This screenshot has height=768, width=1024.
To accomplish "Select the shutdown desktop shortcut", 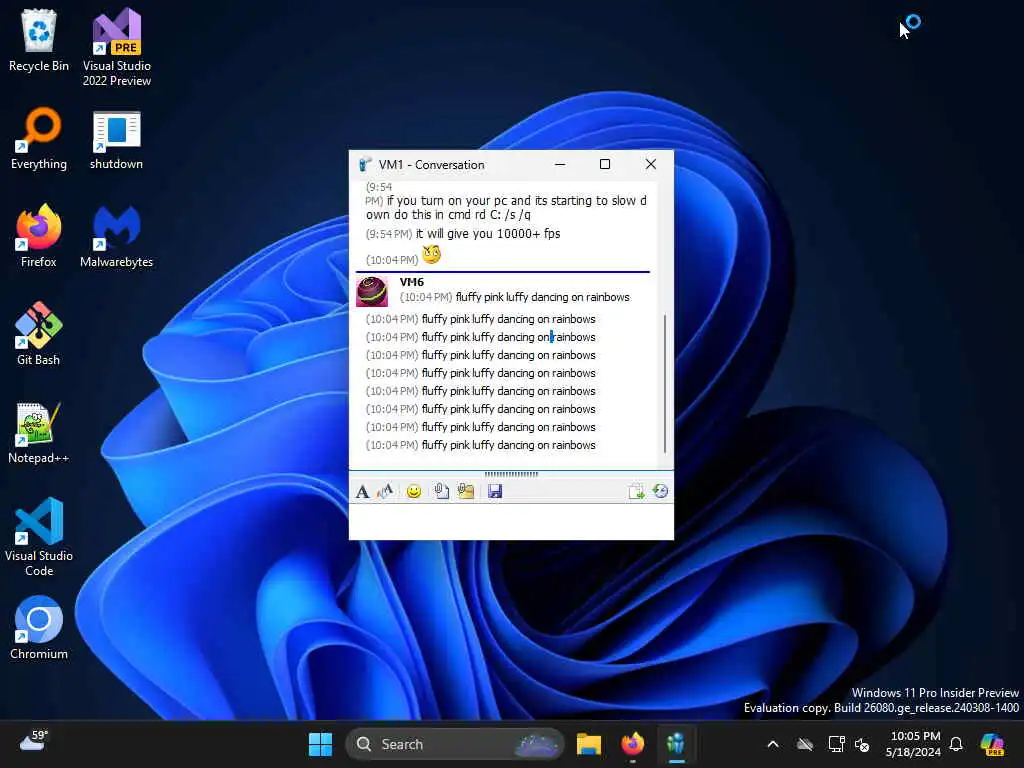I will coord(116,138).
